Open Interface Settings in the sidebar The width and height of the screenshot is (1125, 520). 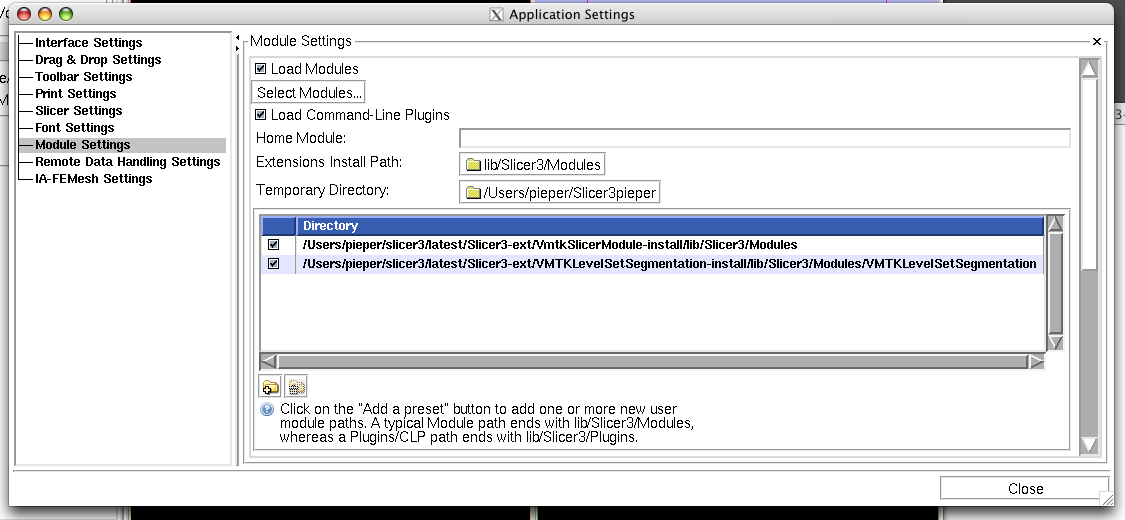[88, 43]
